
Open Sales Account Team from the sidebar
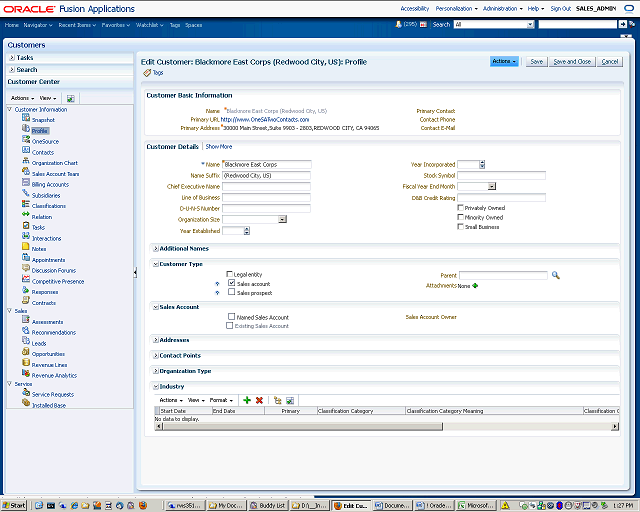[x=56, y=174]
